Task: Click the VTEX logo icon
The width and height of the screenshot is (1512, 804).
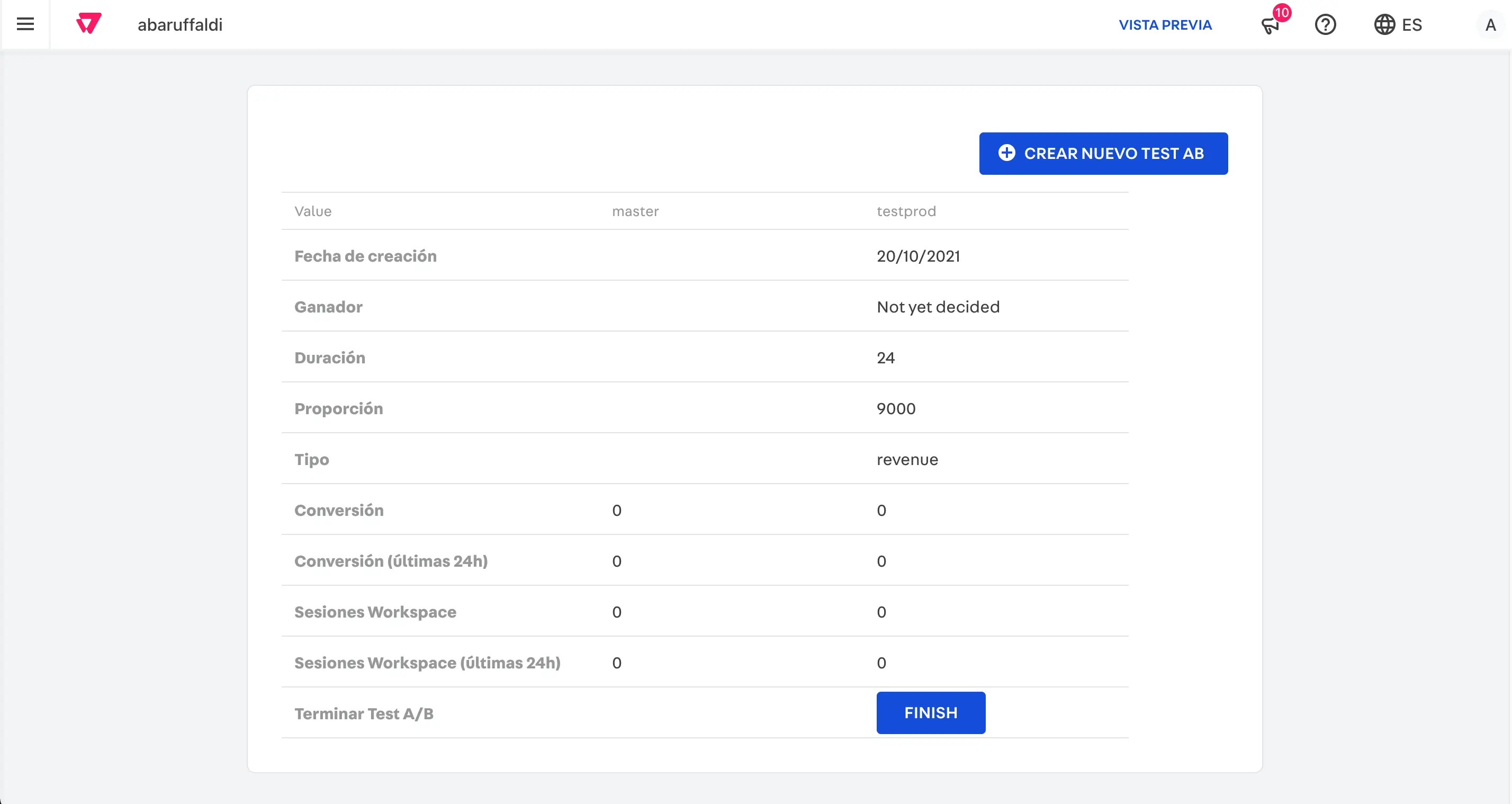Action: click(88, 24)
